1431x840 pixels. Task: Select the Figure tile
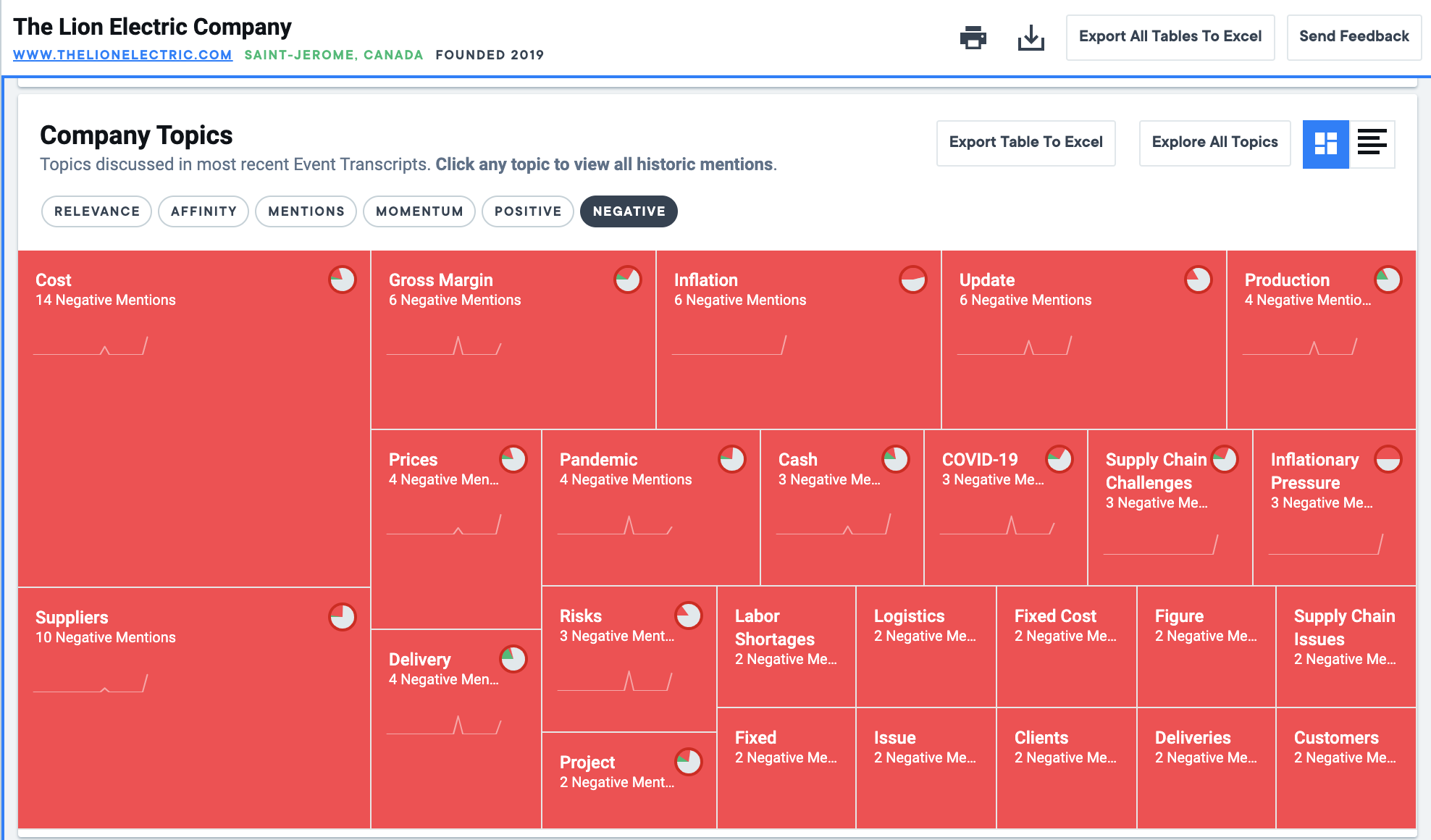(x=1207, y=647)
